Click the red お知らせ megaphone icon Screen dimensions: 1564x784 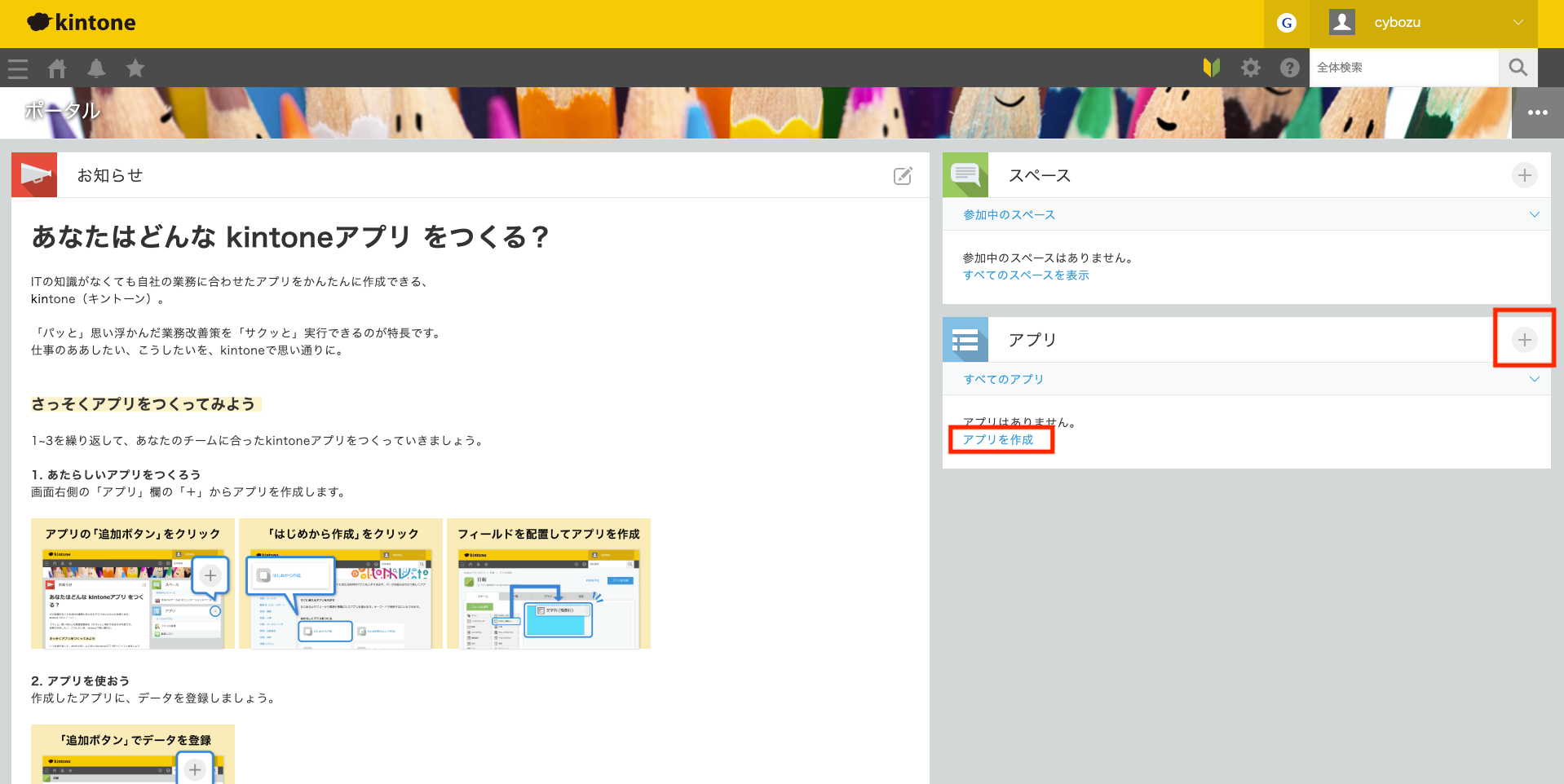34,174
